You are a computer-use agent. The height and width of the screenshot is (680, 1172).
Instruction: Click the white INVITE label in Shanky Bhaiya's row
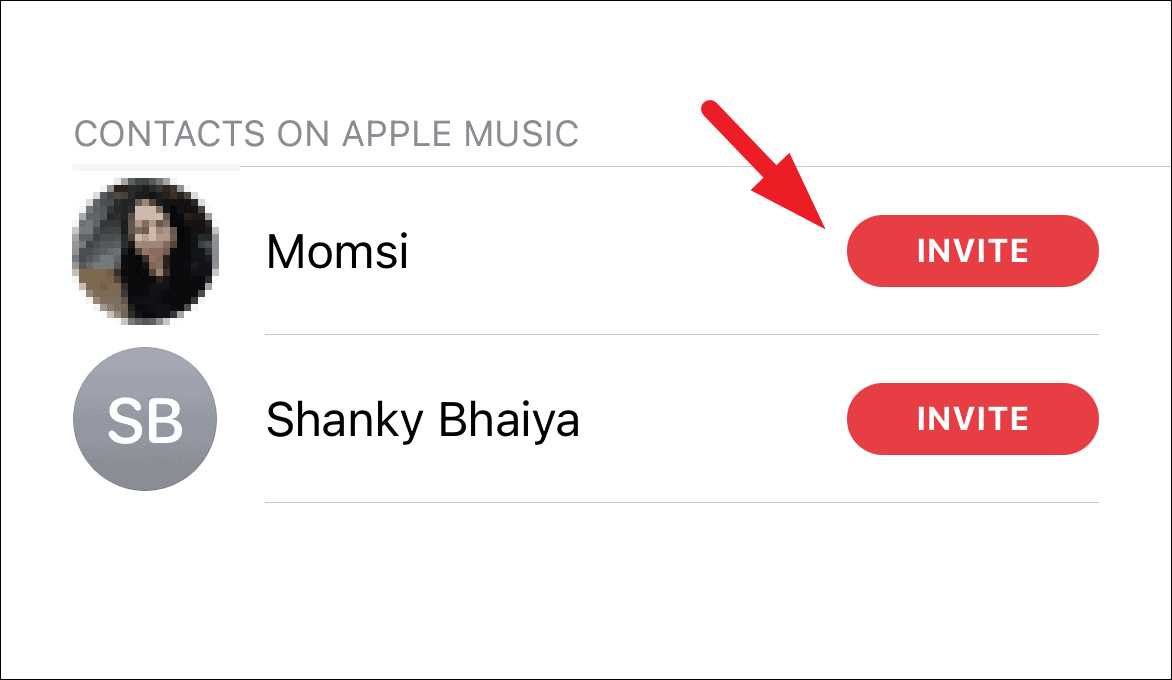(x=972, y=419)
